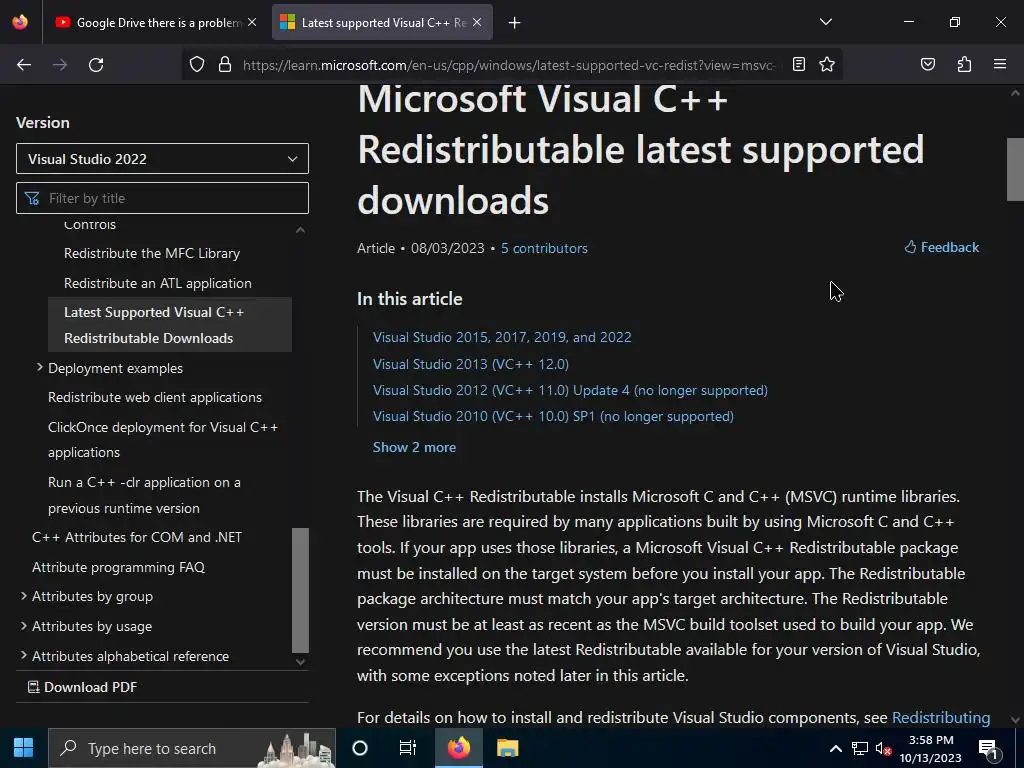
Task: Click the Firefox back arrow button
Action: [24, 65]
